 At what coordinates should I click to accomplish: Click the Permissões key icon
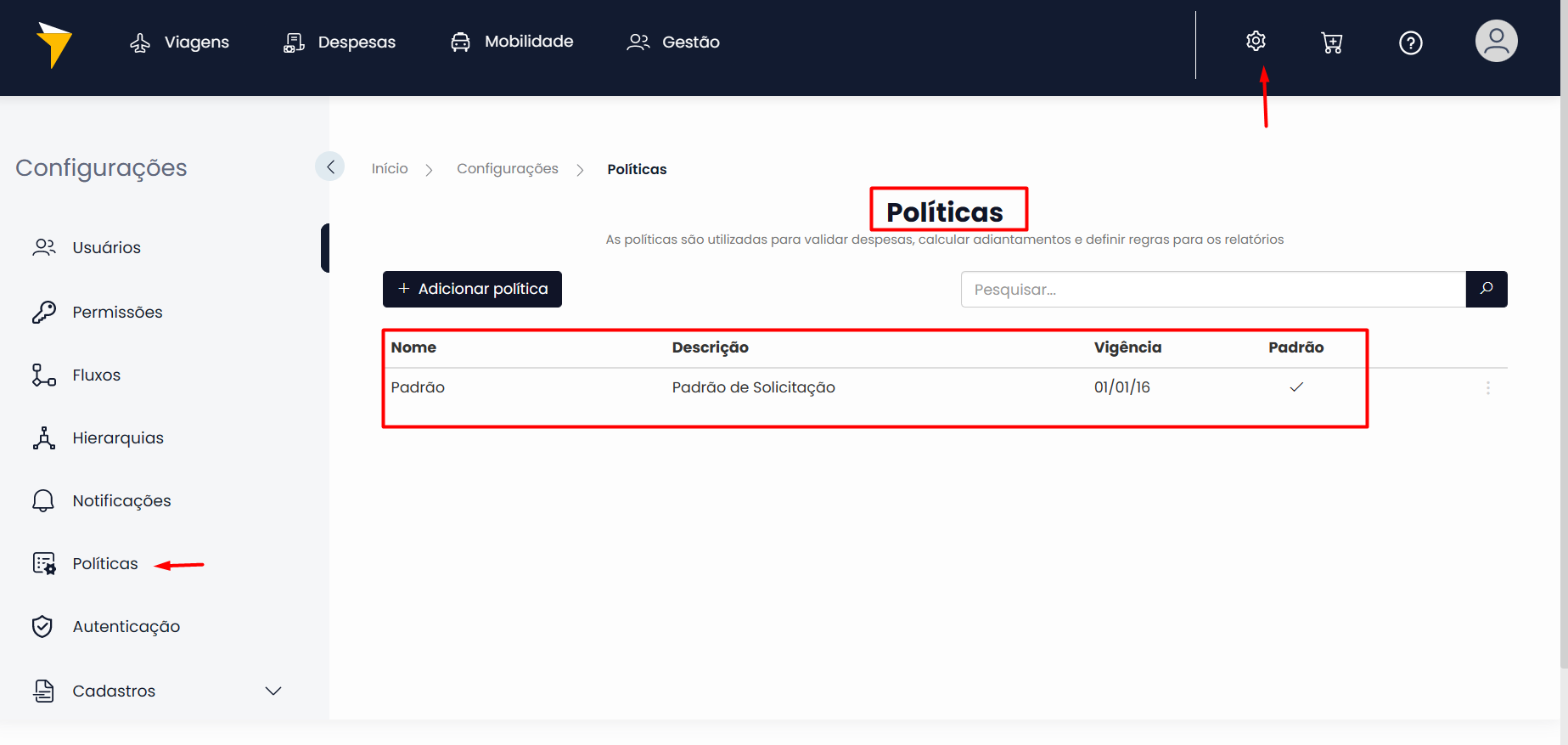point(44,312)
